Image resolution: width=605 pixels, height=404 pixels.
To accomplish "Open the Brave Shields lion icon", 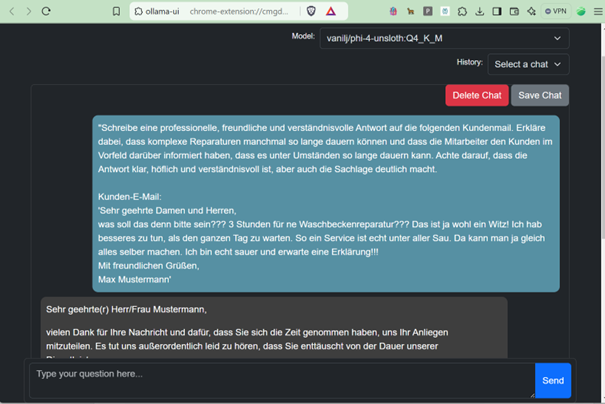I will (x=311, y=11).
